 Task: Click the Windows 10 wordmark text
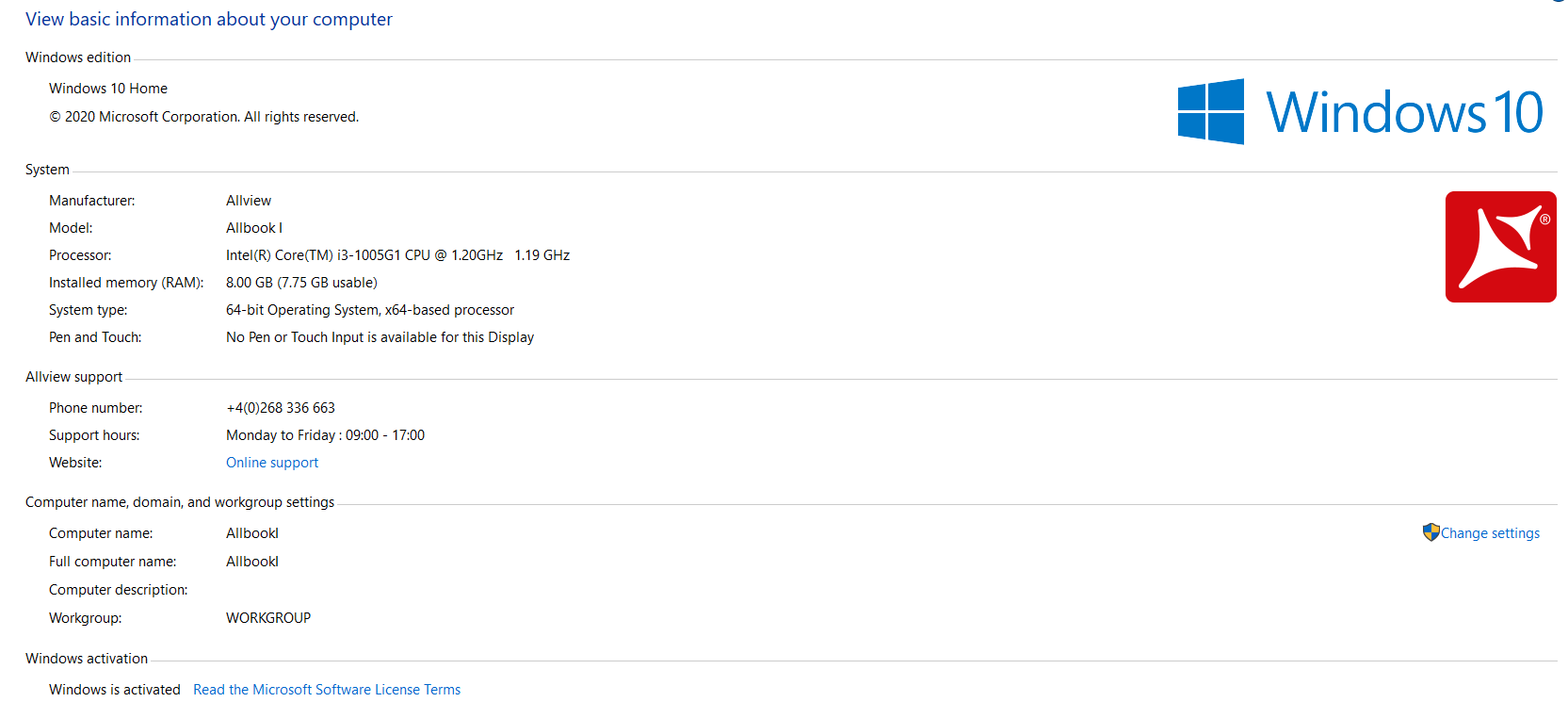1403,113
